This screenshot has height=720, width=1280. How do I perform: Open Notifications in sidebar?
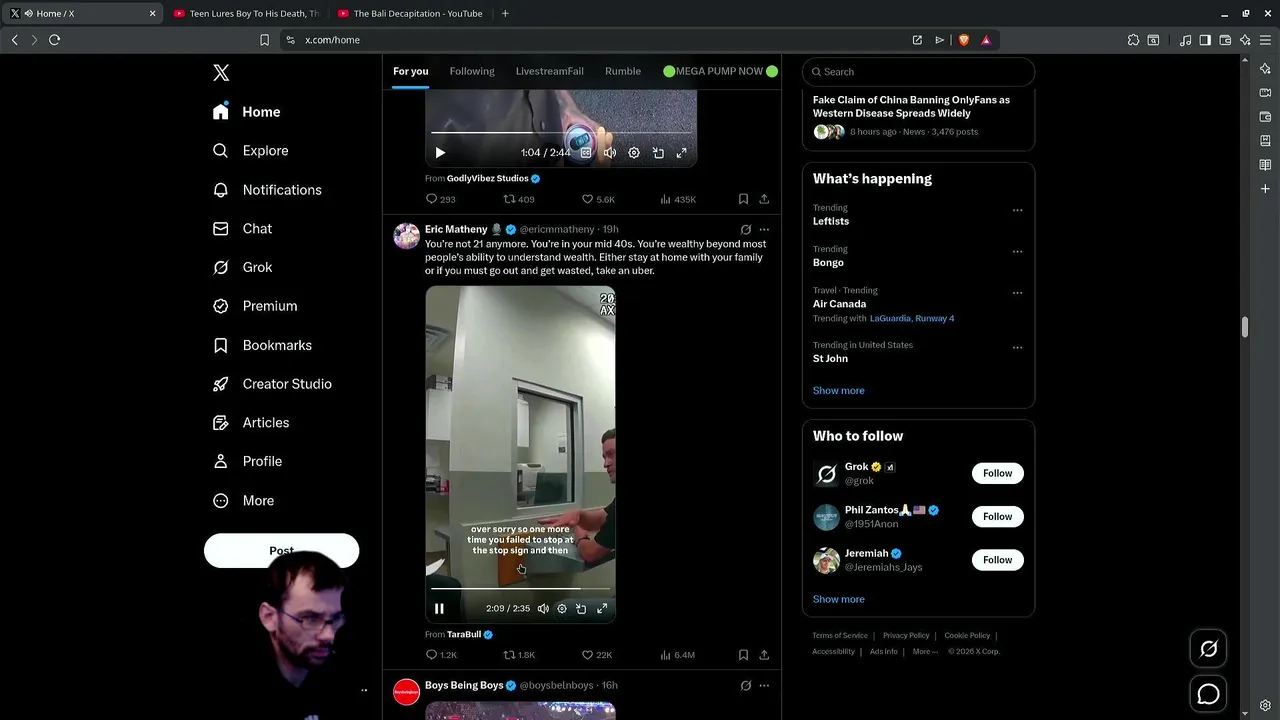point(267,190)
